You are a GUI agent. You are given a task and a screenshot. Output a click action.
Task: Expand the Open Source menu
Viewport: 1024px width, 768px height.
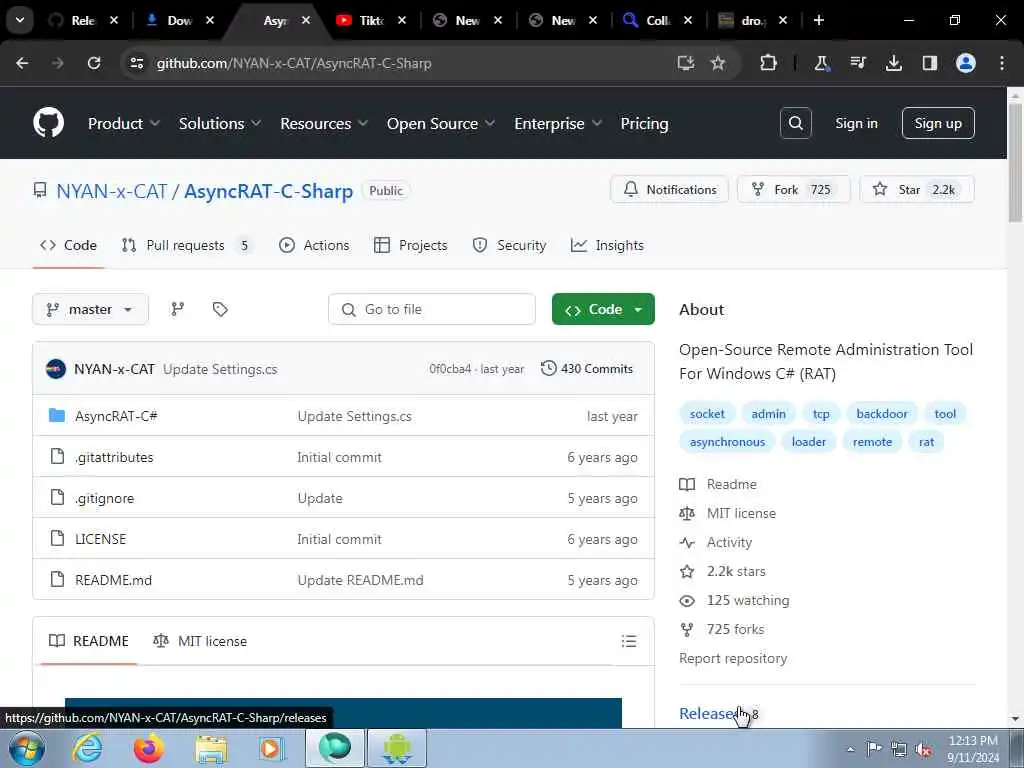click(440, 123)
